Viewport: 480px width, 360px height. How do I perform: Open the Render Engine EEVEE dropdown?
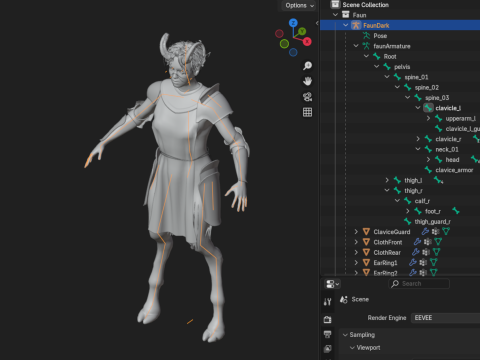445,318
